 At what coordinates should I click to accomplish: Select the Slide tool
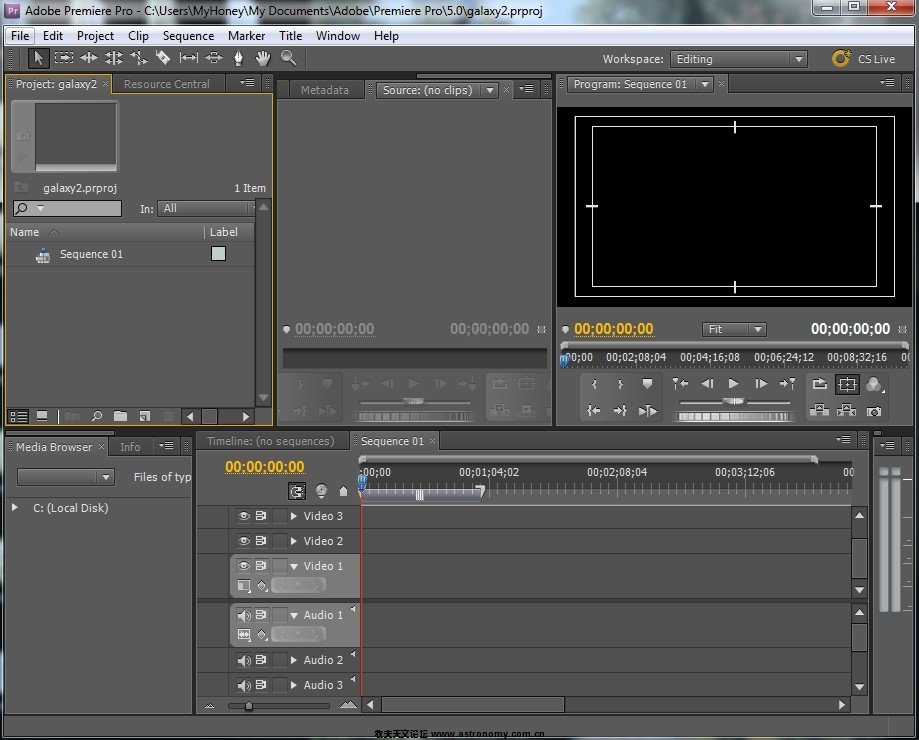click(x=213, y=57)
